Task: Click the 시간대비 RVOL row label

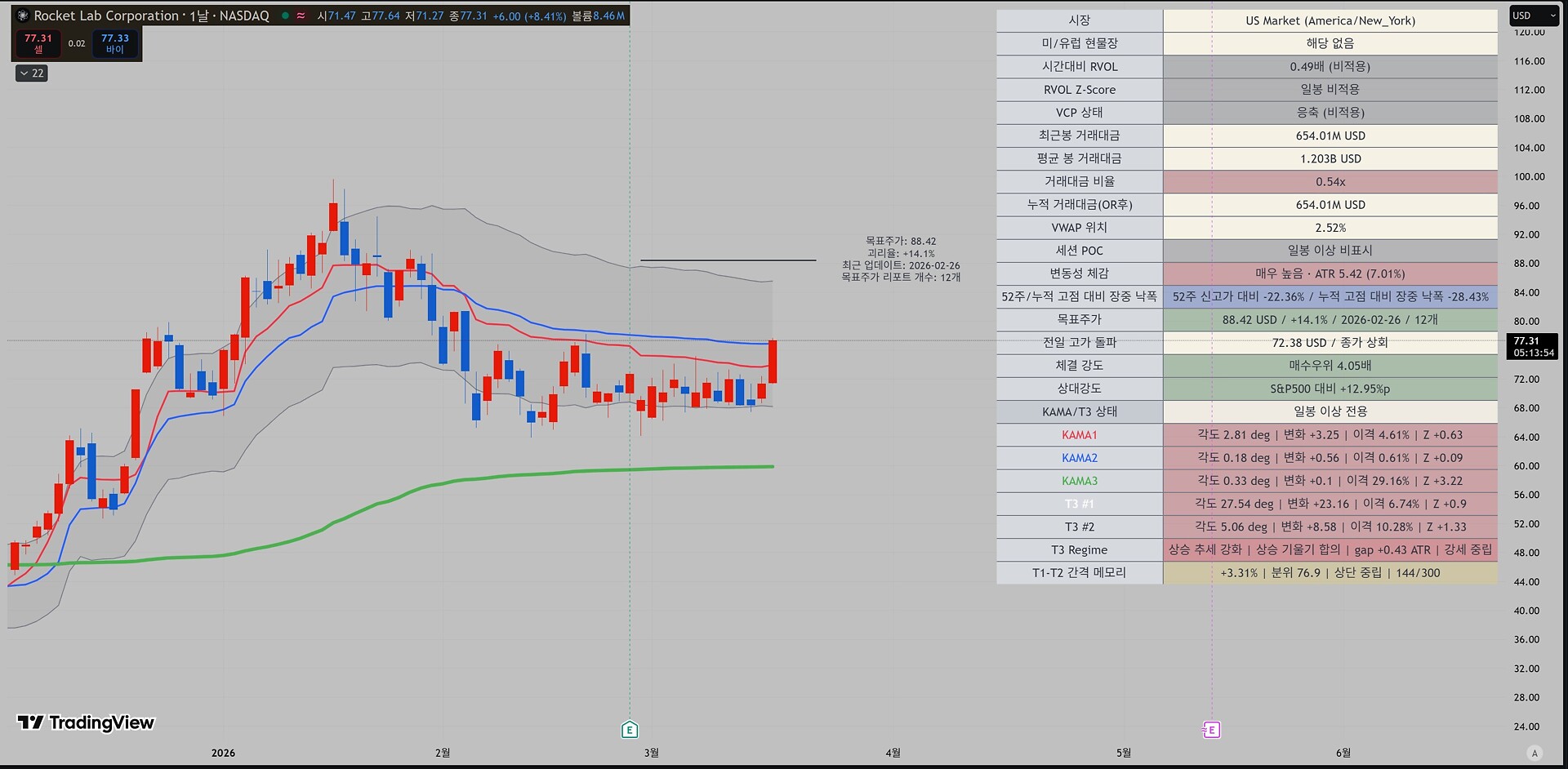Action: click(1080, 66)
